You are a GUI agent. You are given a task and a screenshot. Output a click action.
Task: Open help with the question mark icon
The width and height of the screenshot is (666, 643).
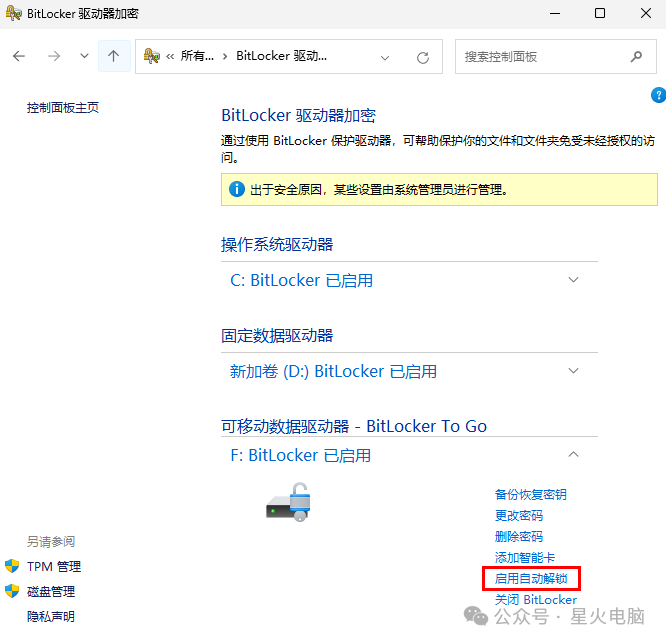click(658, 95)
